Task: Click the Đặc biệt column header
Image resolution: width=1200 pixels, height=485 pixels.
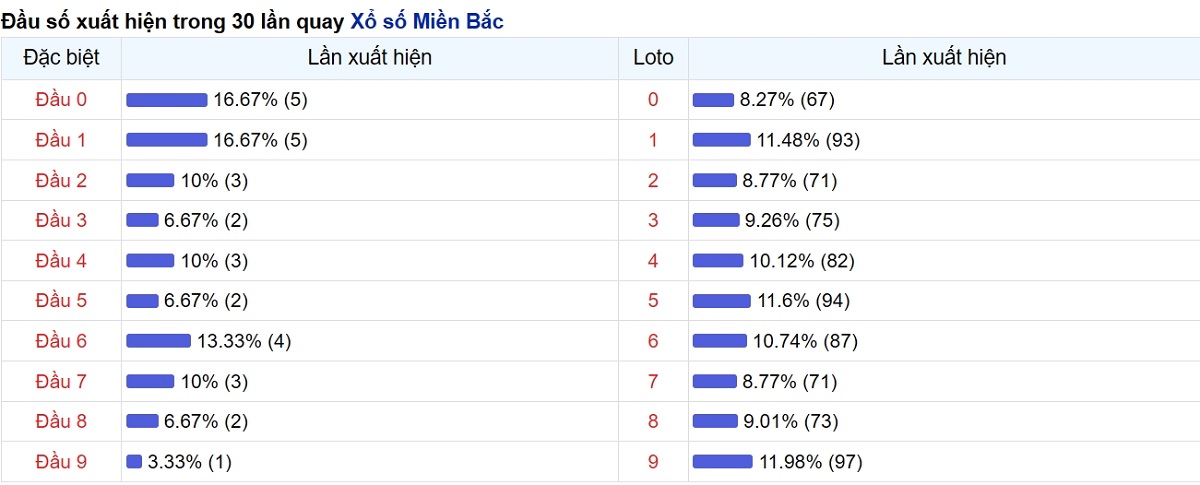Action: [x=61, y=58]
